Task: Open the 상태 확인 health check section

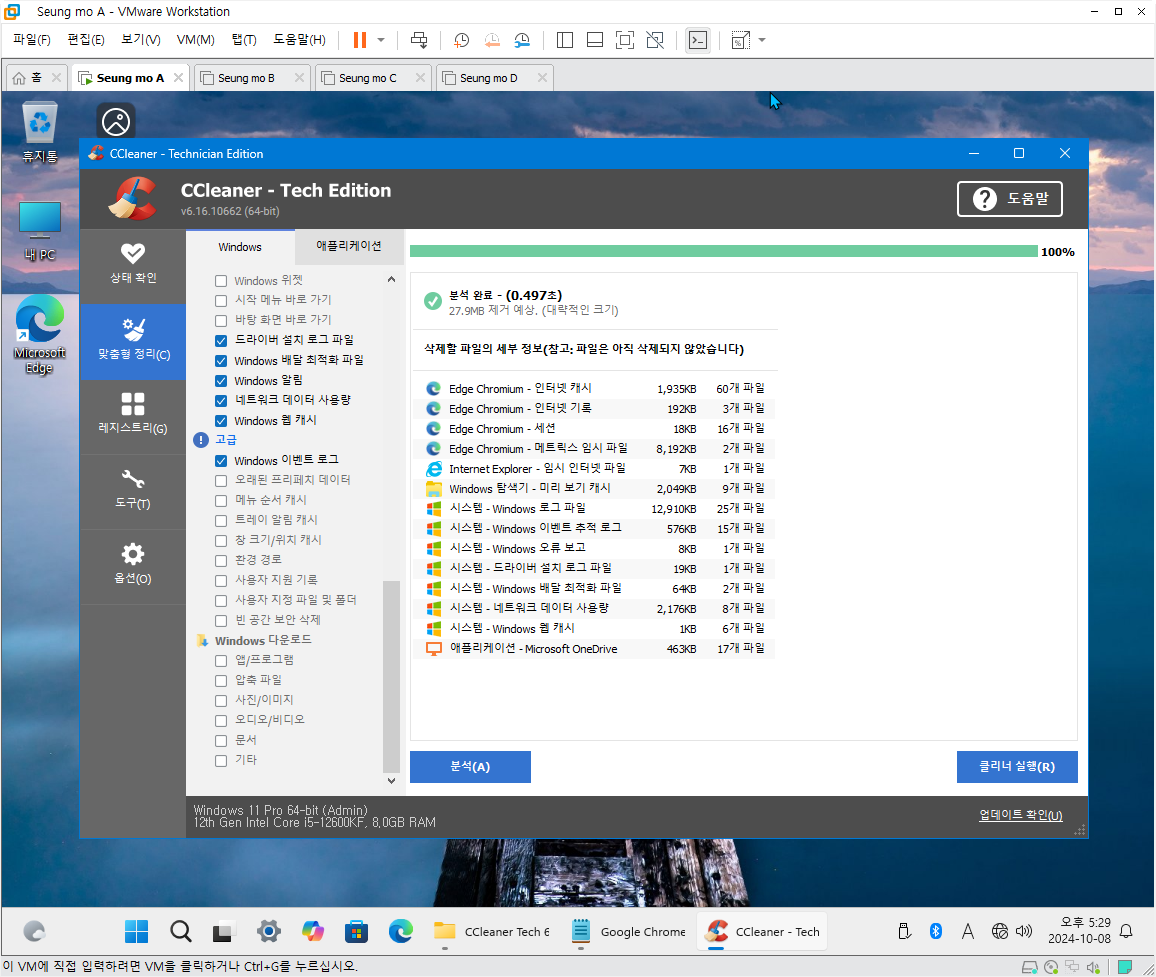Action: (x=133, y=265)
